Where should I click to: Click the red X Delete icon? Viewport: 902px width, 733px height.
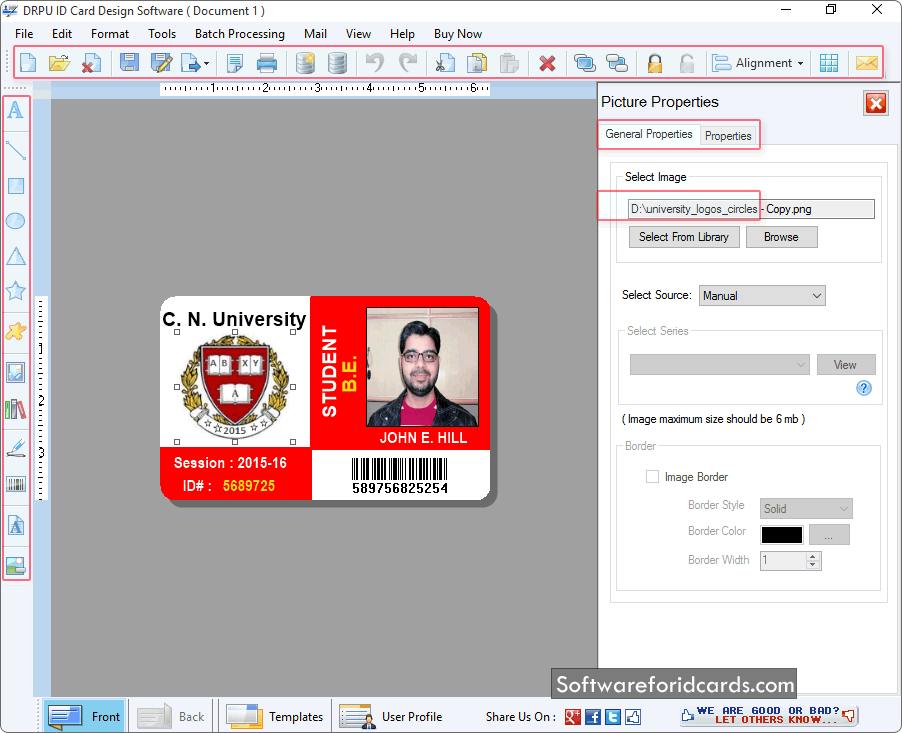point(547,63)
